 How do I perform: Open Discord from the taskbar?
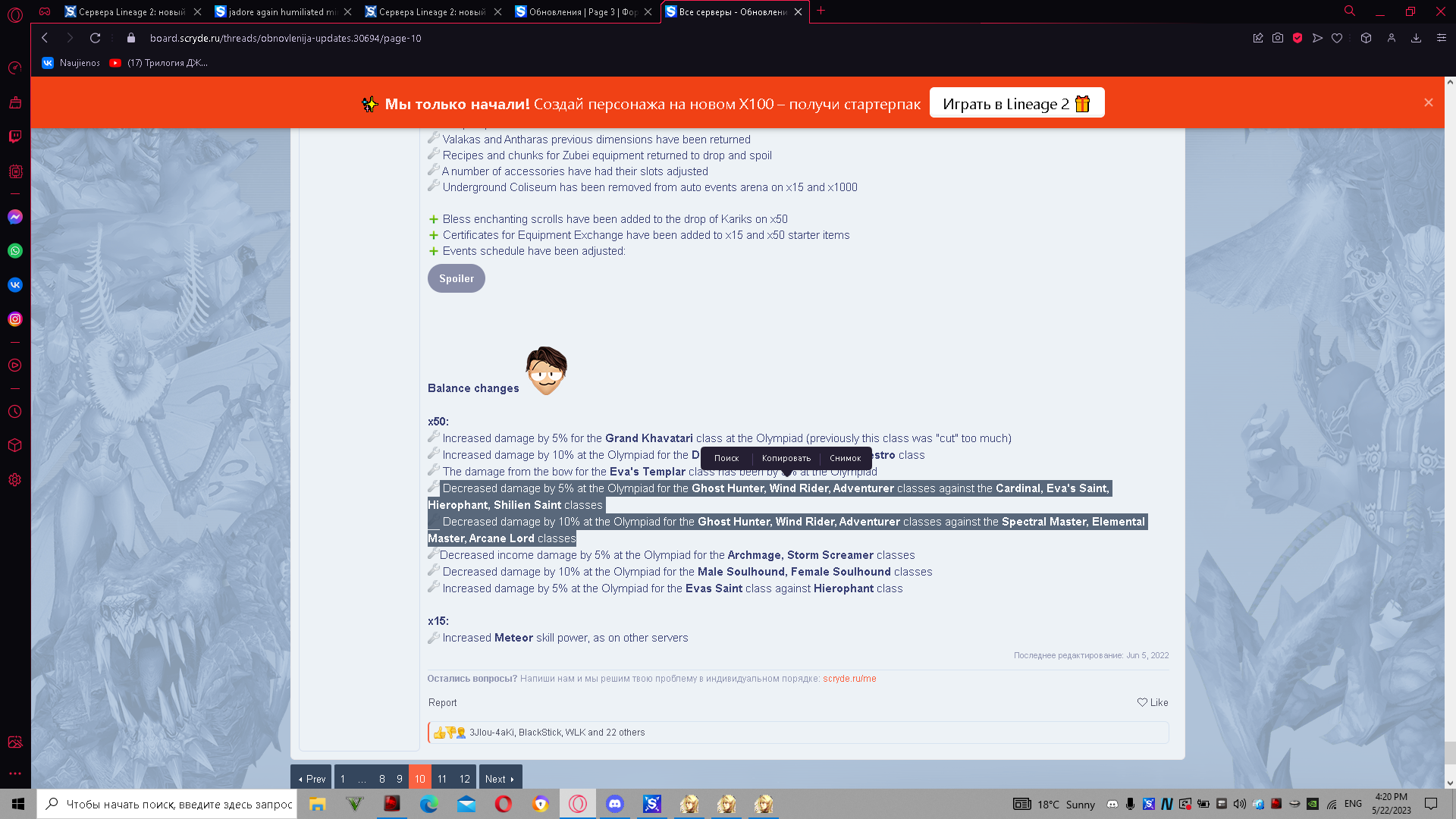point(615,804)
